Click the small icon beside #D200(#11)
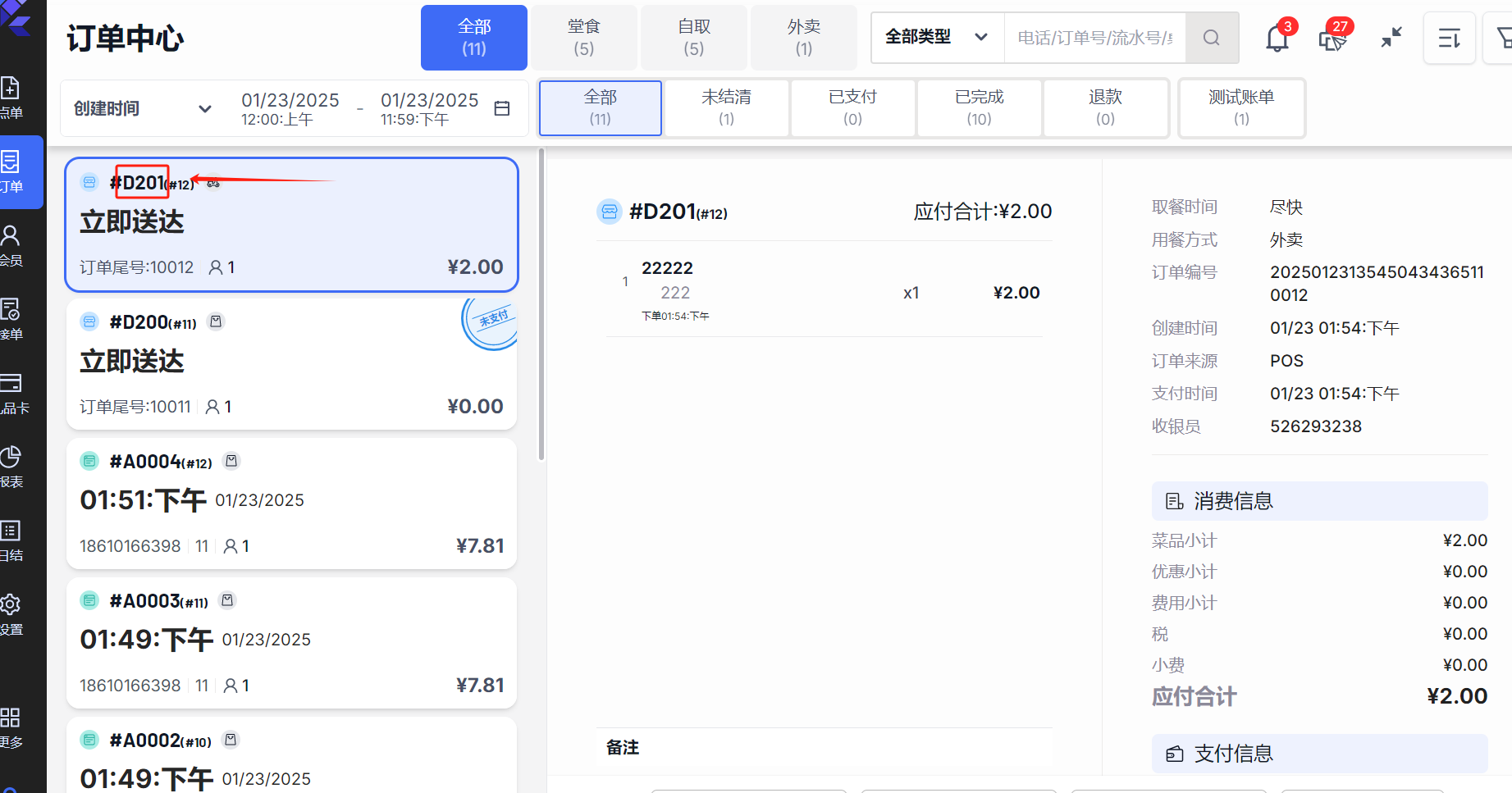 pos(216,321)
